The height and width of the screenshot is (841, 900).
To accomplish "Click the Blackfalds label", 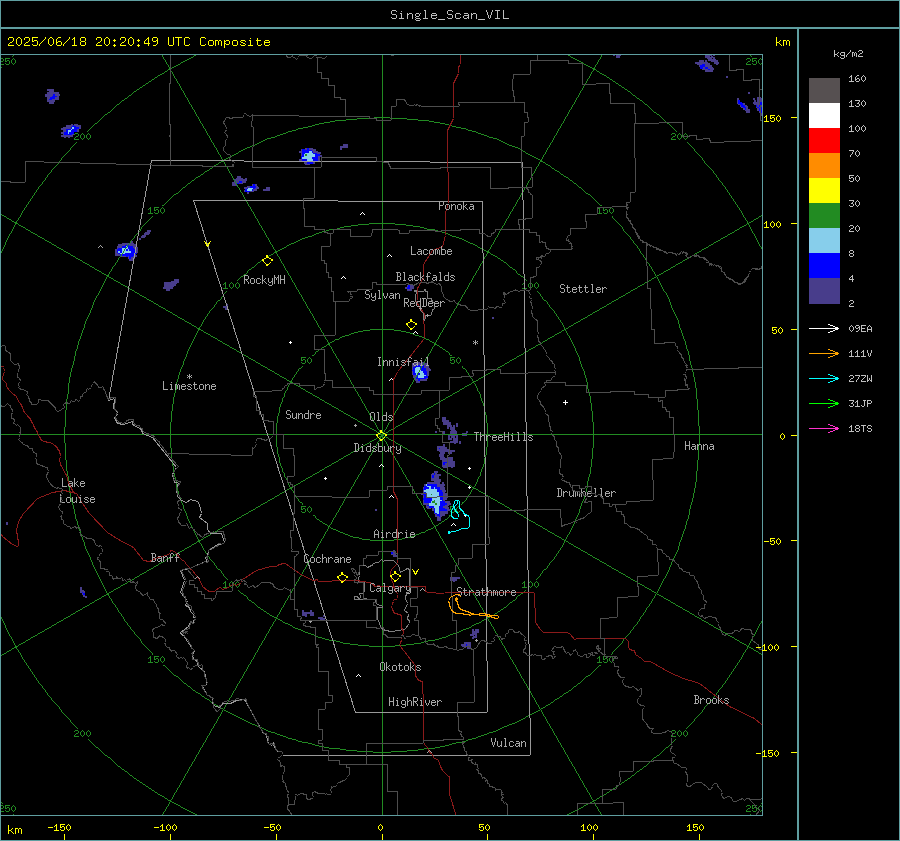I will tap(425, 277).
